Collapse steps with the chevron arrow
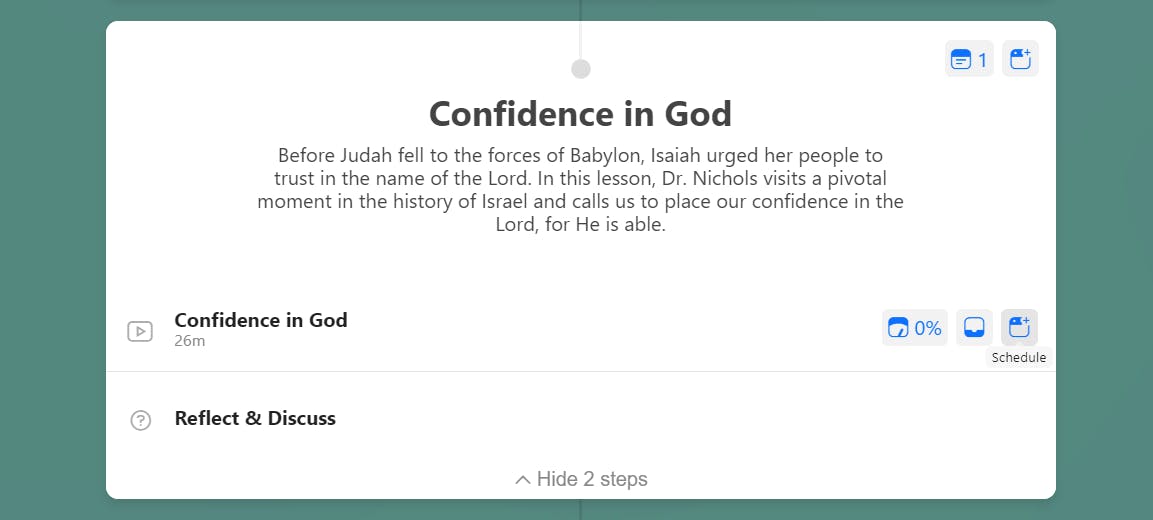The height and width of the screenshot is (520, 1153). coord(523,480)
